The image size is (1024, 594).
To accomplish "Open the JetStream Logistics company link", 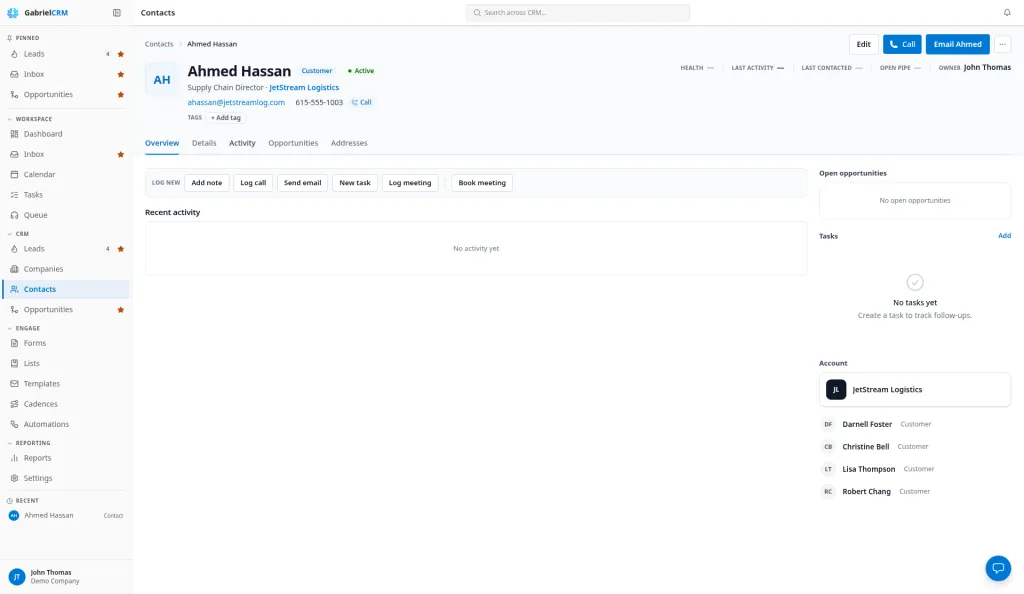I will [x=304, y=87].
